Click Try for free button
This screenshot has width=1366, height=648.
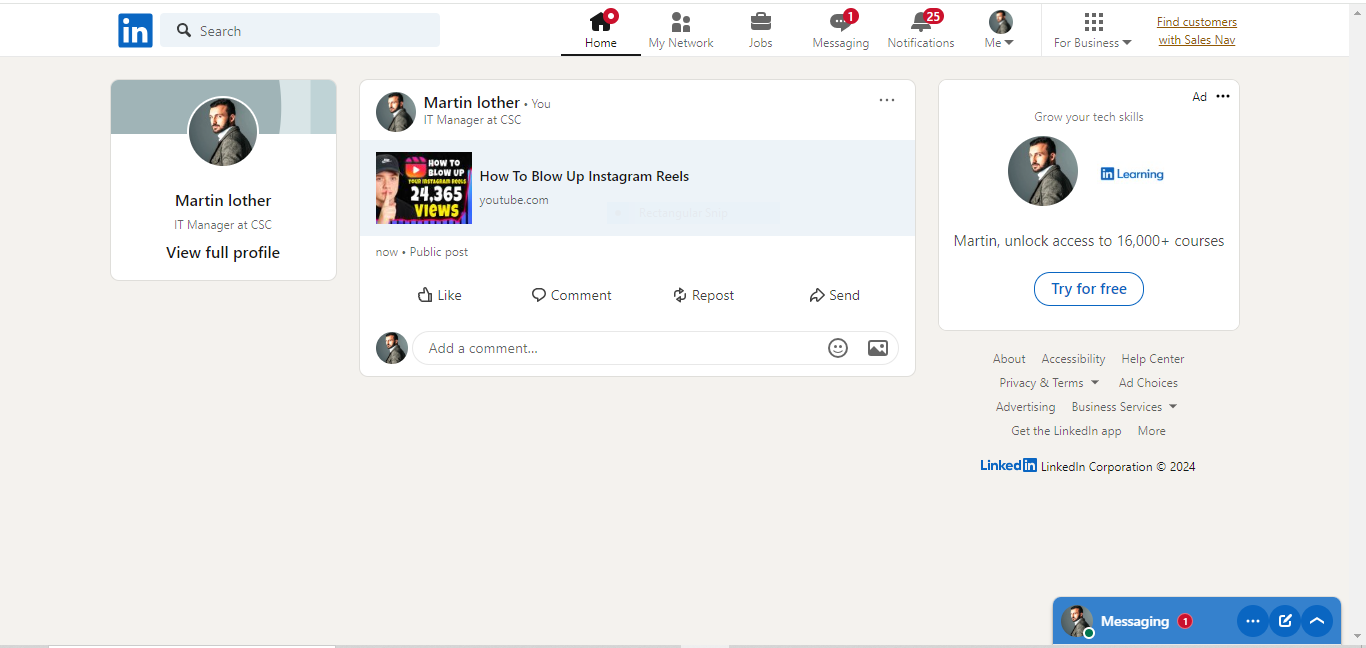click(x=1089, y=289)
